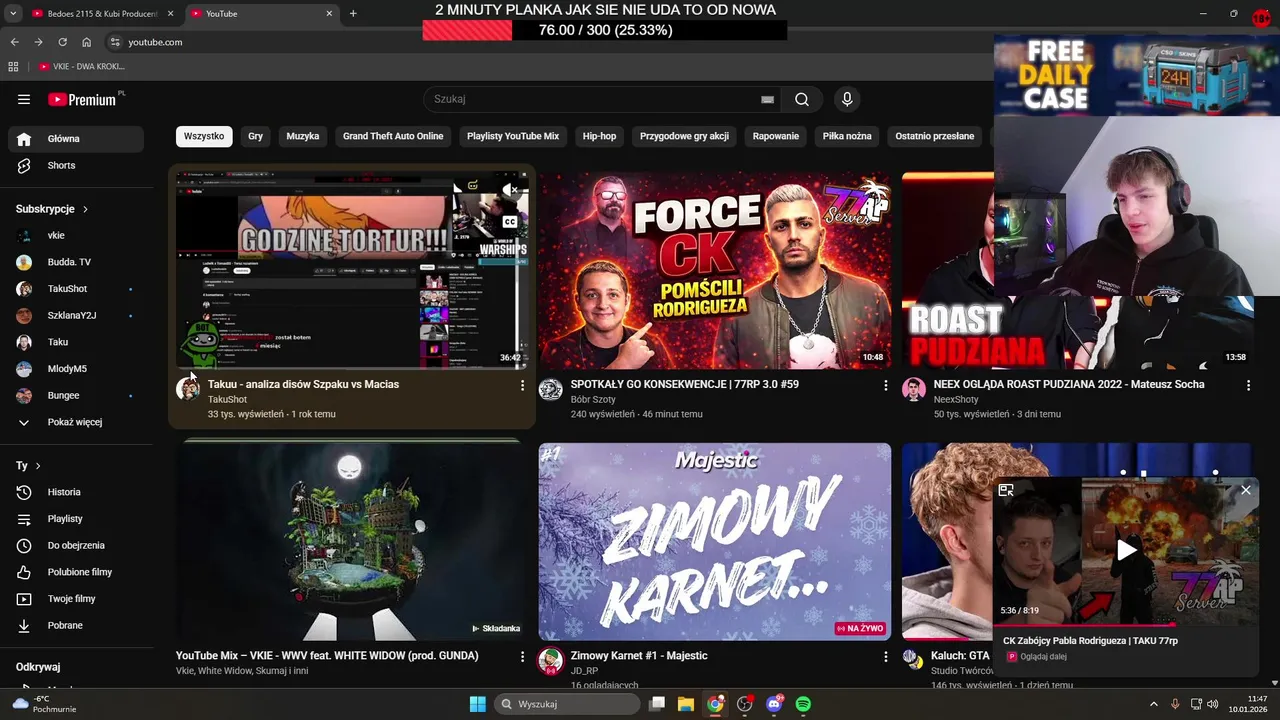This screenshot has height=720, width=1280.
Task: Open SzklanaY2J subscription channel
Action: [76, 315]
